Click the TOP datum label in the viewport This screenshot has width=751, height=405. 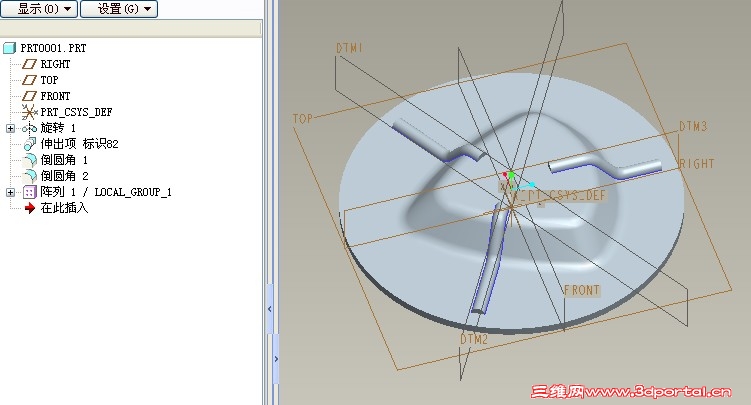tap(303, 119)
